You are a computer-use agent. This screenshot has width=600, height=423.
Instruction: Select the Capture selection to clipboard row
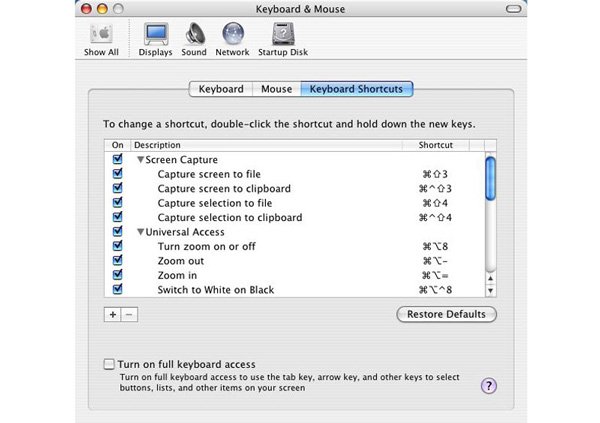(x=295, y=217)
